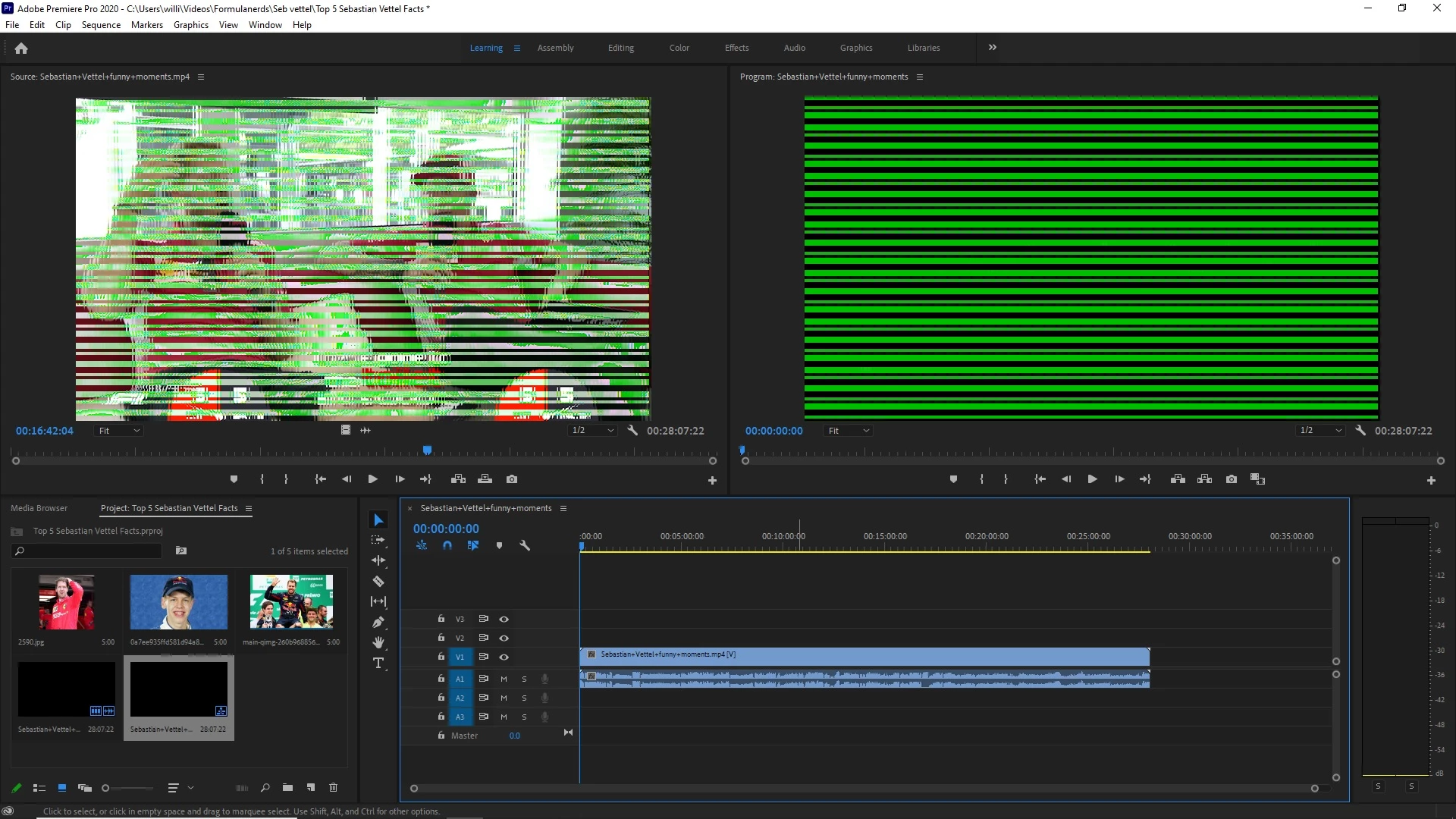The image size is (1456, 819).
Task: Expand the workspace overflow chevrons
Action: [993, 47]
